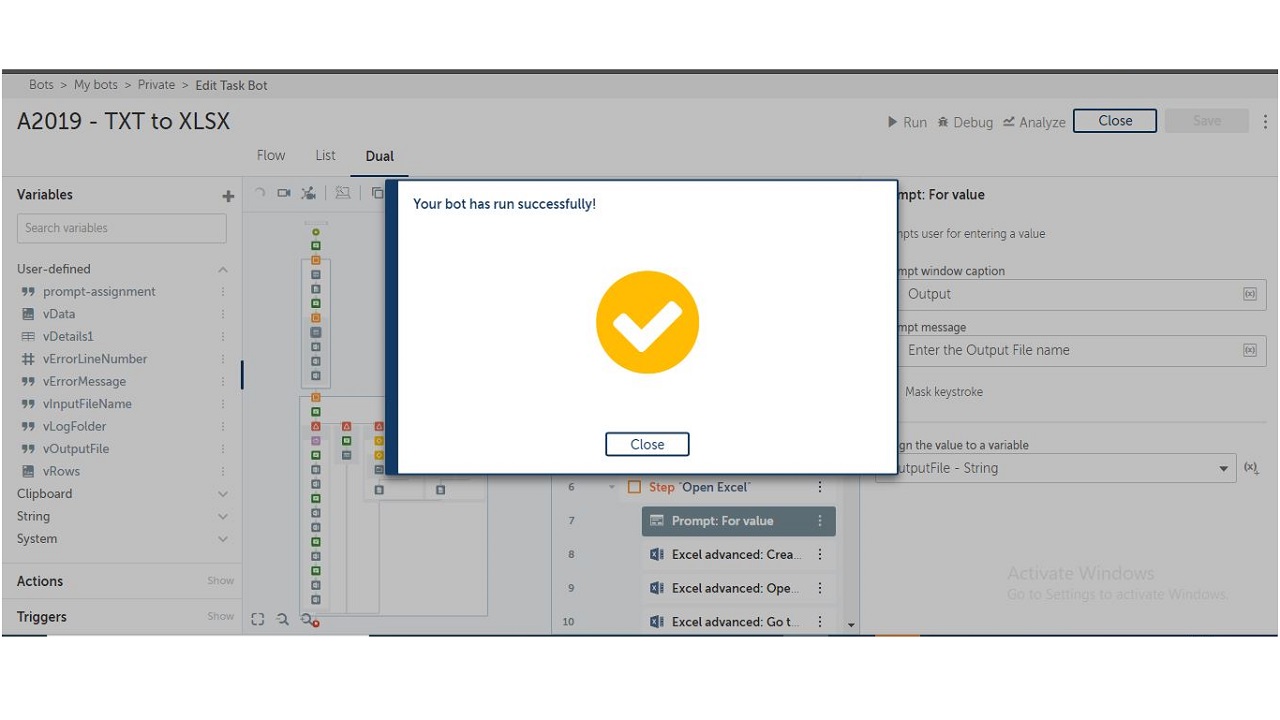Click the recorder camera icon in flow toolbar

coord(284,193)
